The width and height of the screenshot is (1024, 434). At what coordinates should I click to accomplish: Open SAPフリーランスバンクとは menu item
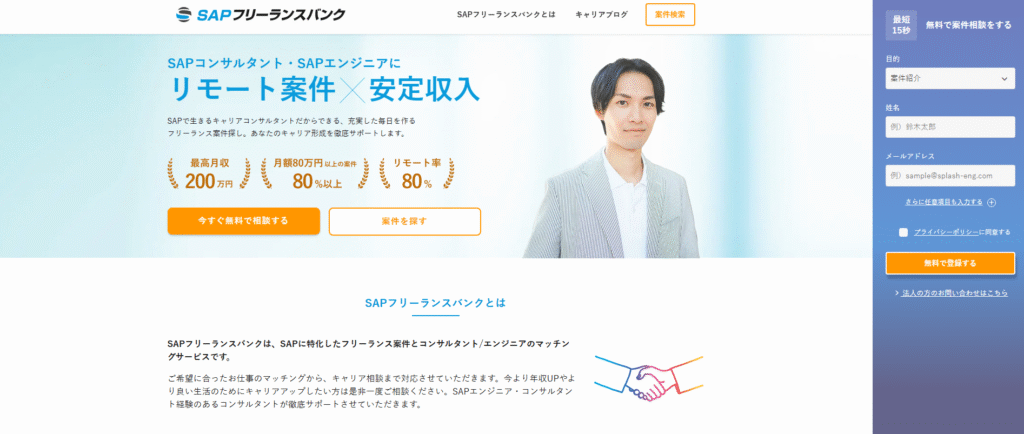click(x=506, y=14)
